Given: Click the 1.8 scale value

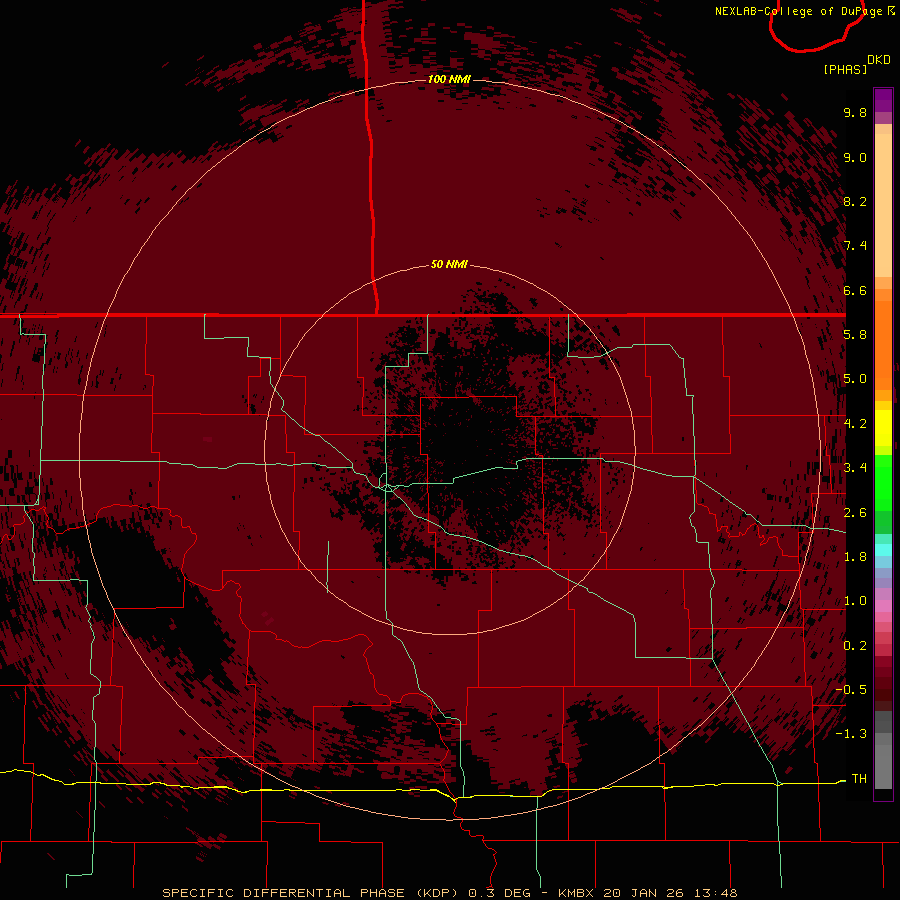Looking at the screenshot, I should click(x=855, y=557).
